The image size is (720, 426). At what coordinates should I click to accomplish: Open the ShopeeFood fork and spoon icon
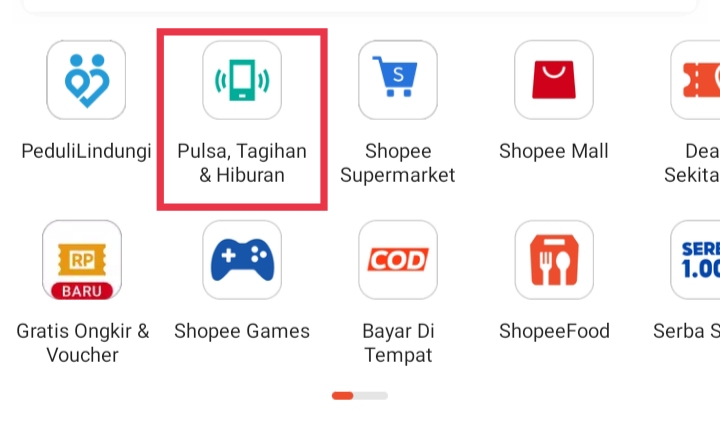click(554, 260)
